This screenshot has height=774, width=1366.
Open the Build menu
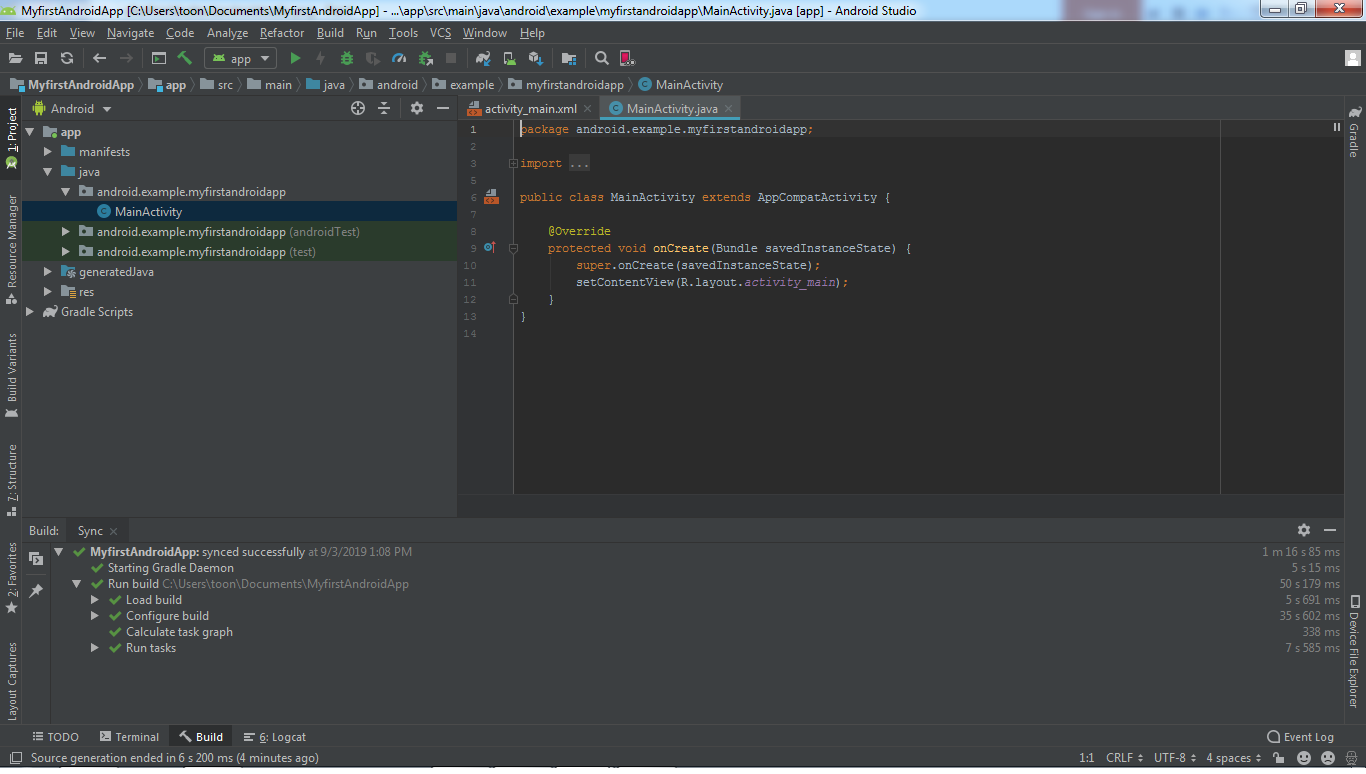pos(330,32)
